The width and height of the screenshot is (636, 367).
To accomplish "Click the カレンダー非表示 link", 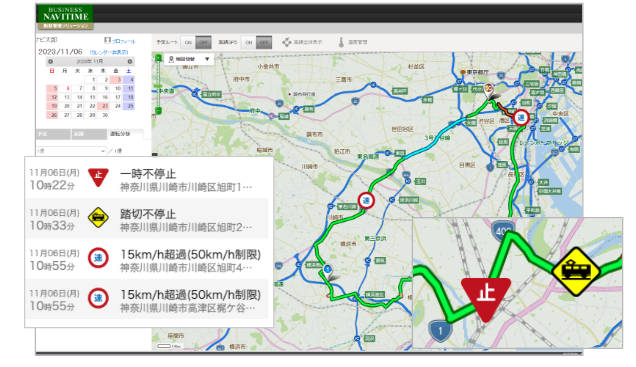I will [109, 52].
